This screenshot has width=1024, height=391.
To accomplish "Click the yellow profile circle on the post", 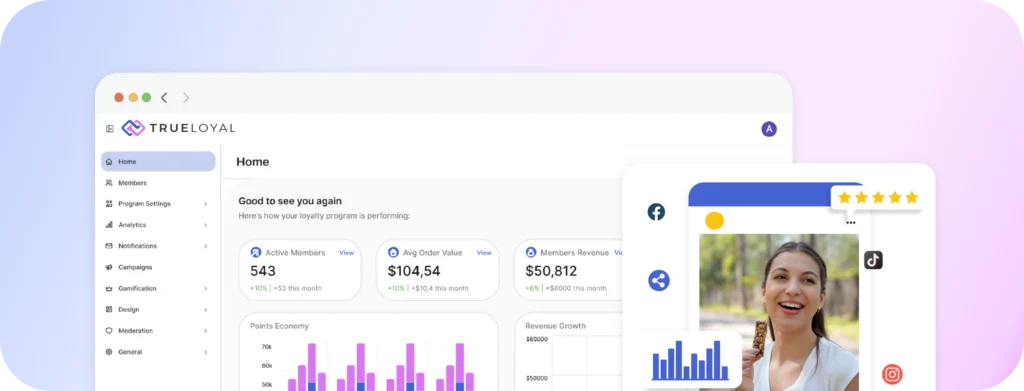I will 714,221.
